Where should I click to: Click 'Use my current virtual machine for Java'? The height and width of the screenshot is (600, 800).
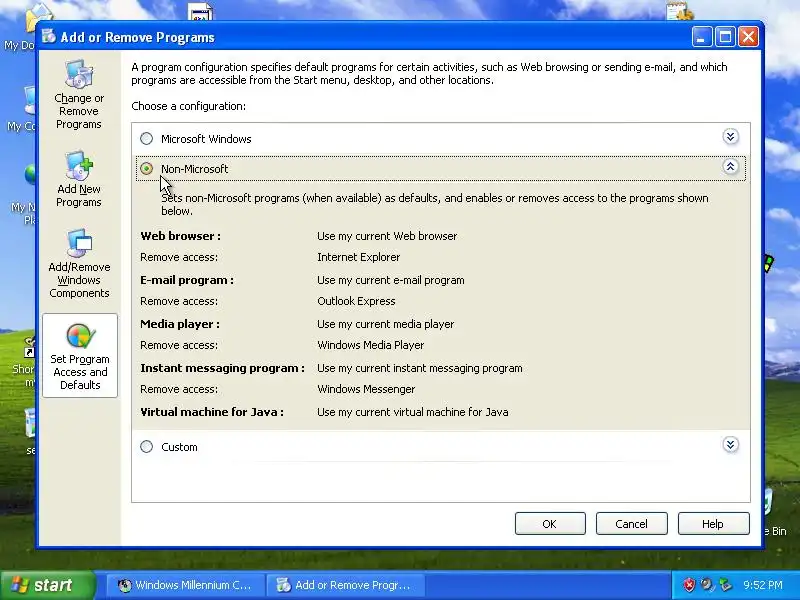click(413, 412)
